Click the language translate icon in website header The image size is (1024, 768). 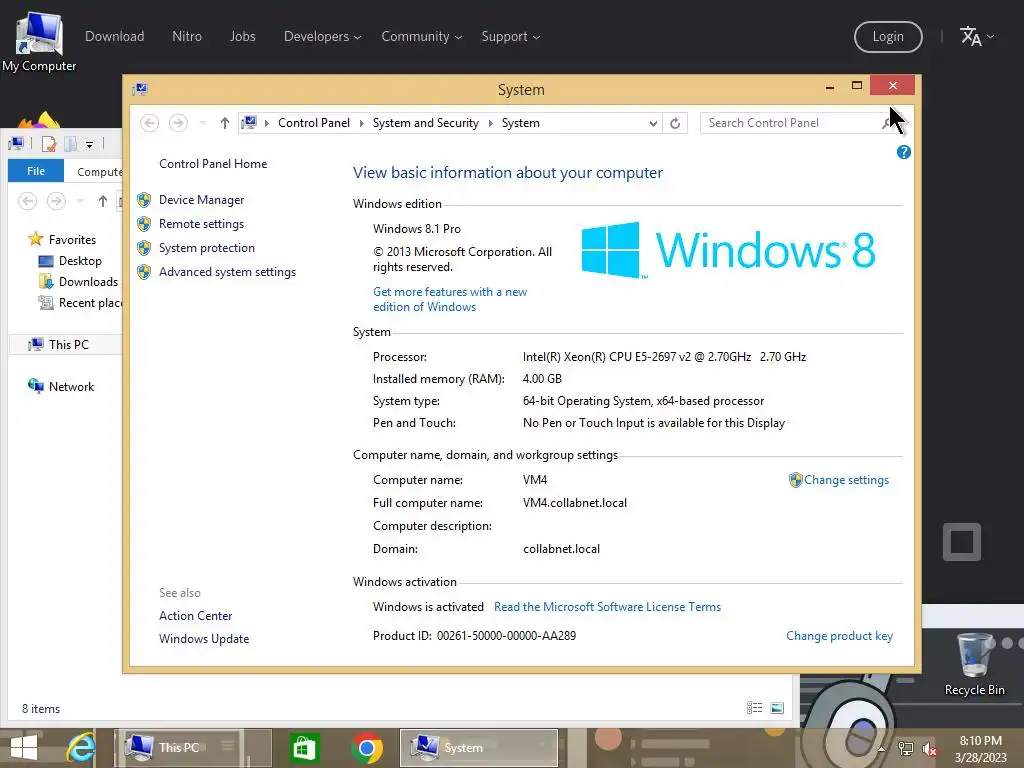tap(970, 37)
